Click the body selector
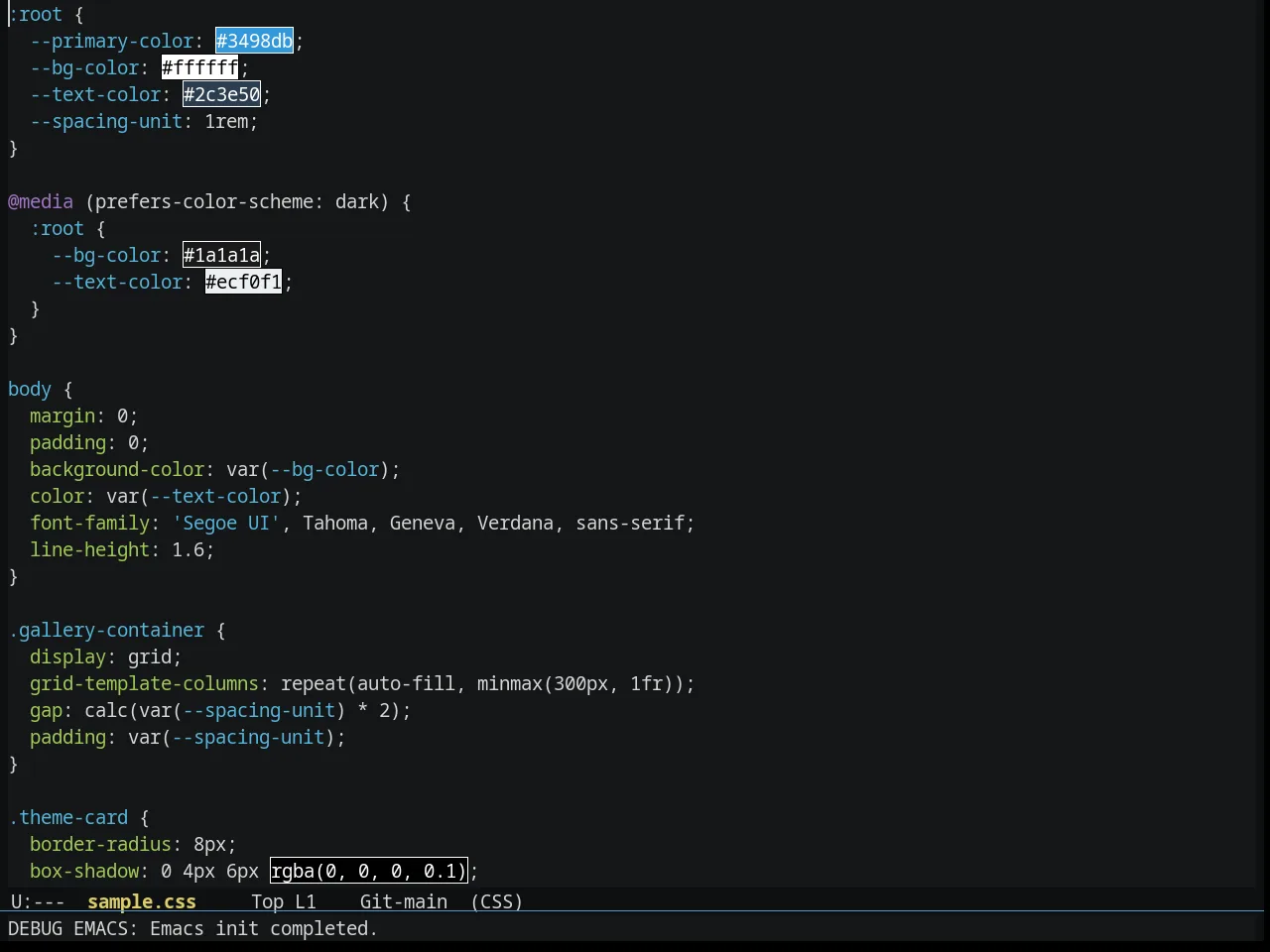 [30, 389]
